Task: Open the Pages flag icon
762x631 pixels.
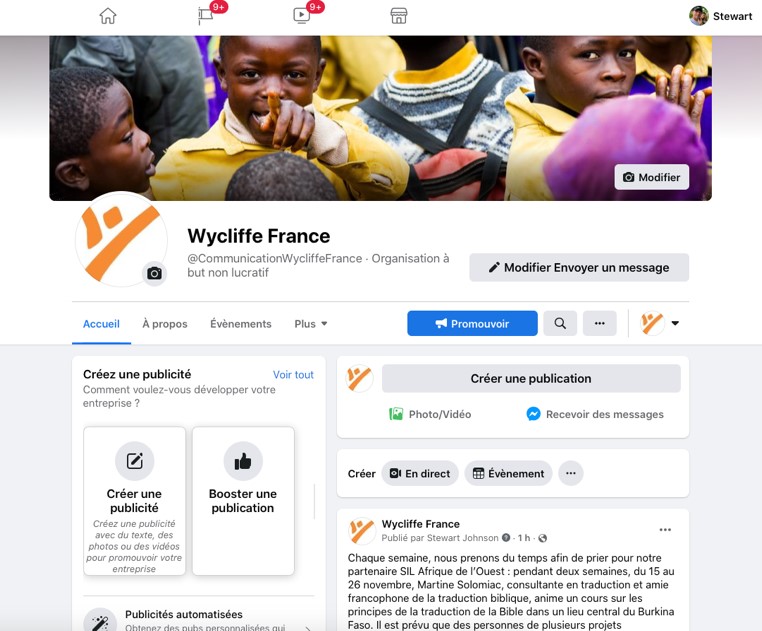Action: pos(206,16)
